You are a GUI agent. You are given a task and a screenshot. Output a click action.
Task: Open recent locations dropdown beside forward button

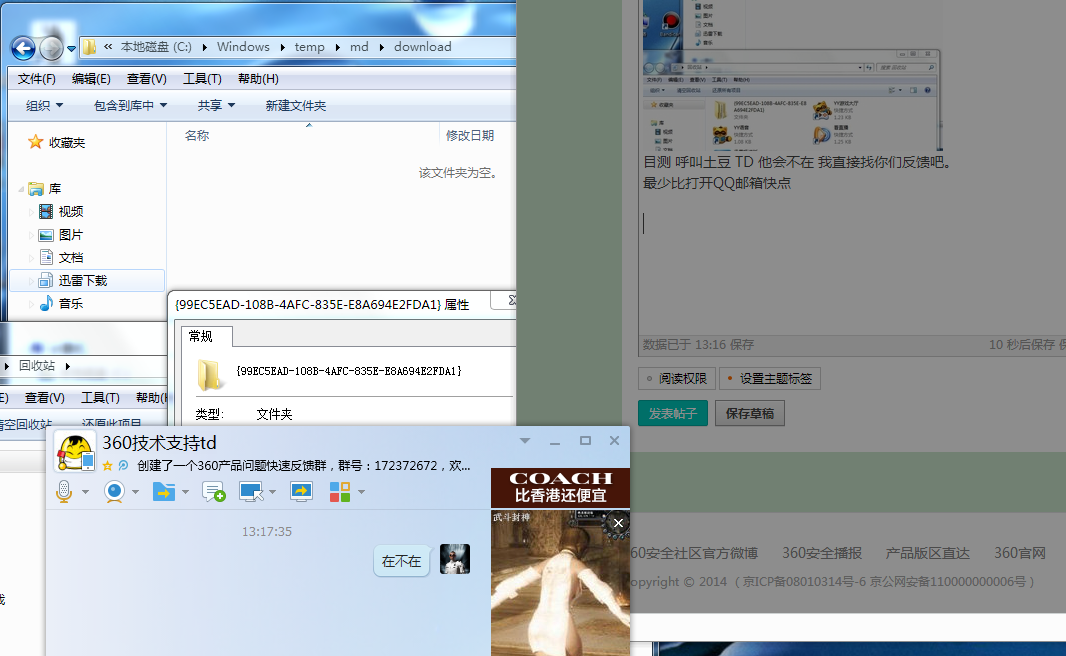[71, 49]
